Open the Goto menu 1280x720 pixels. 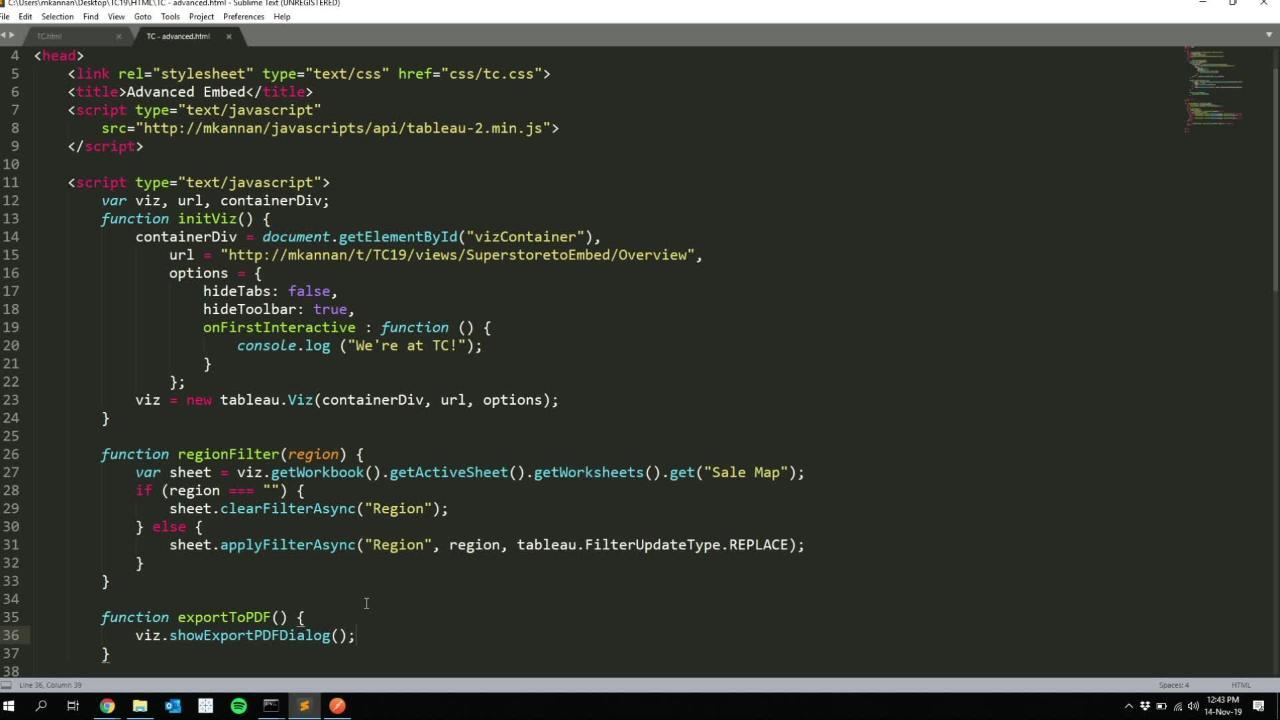(142, 17)
